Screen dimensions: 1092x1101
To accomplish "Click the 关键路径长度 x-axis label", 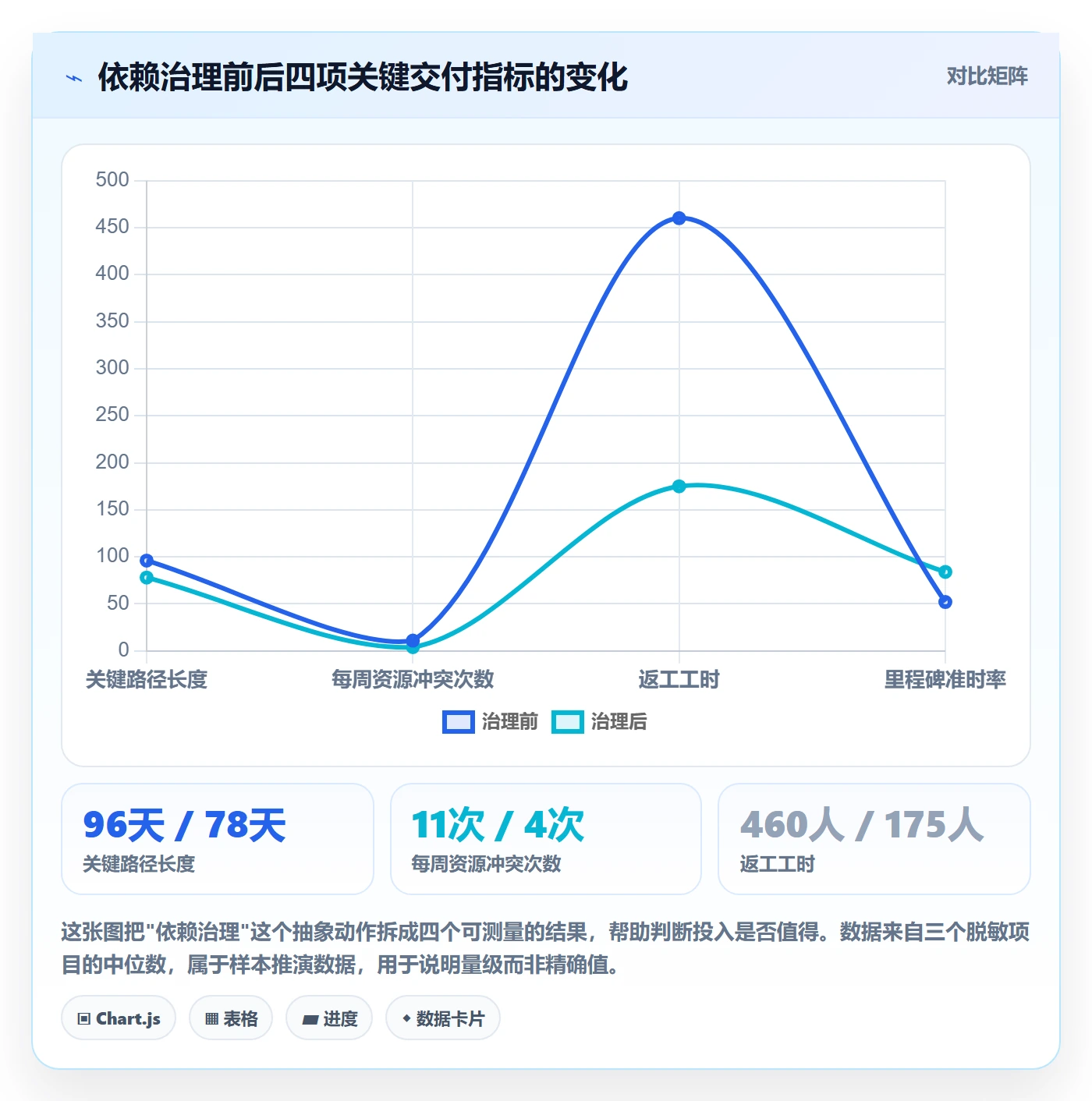I will tap(147, 680).
